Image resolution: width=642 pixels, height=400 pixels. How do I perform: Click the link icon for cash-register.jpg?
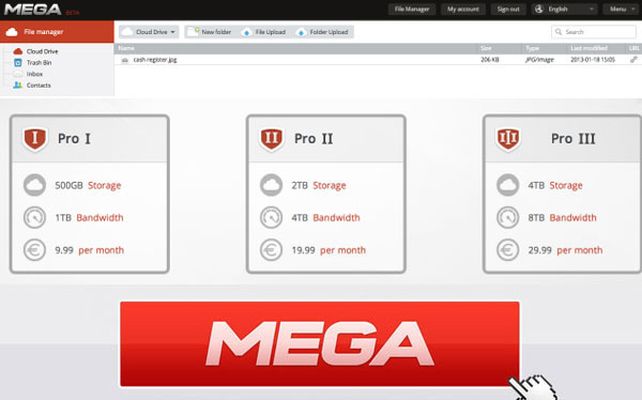pos(633,60)
